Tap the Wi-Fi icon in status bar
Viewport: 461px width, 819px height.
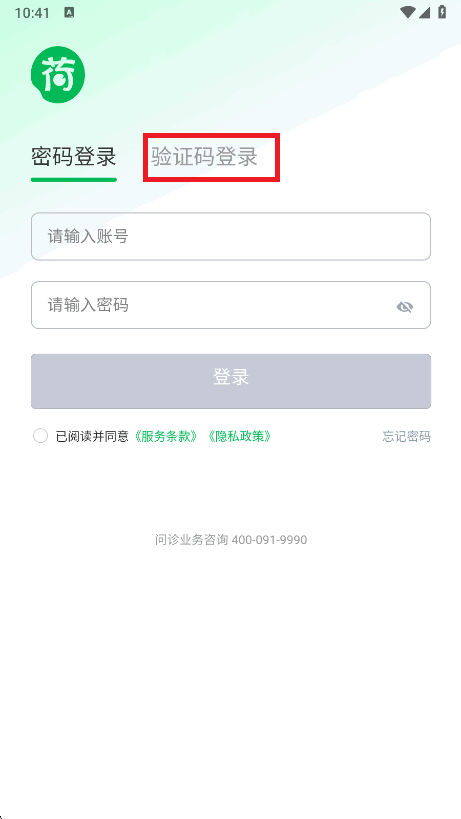(407, 13)
